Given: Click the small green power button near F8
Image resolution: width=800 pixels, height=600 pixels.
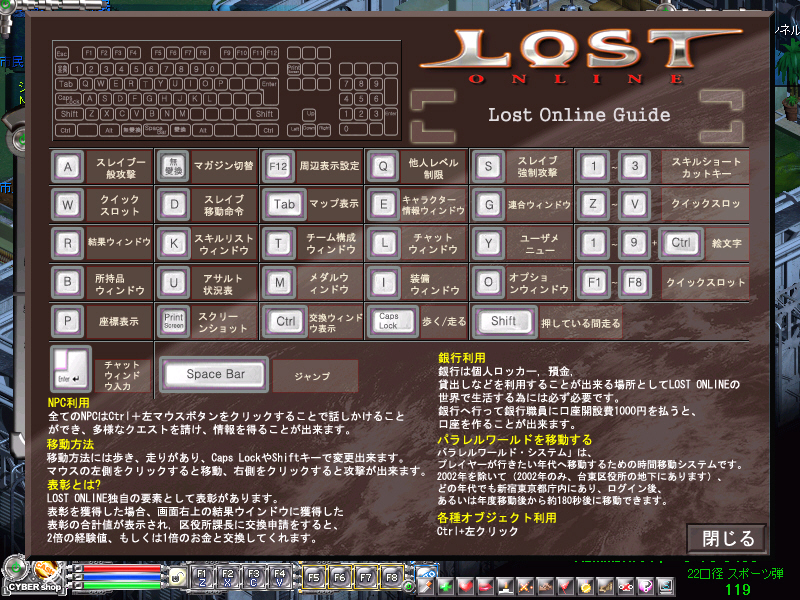Looking at the screenshot, I should point(408,587).
